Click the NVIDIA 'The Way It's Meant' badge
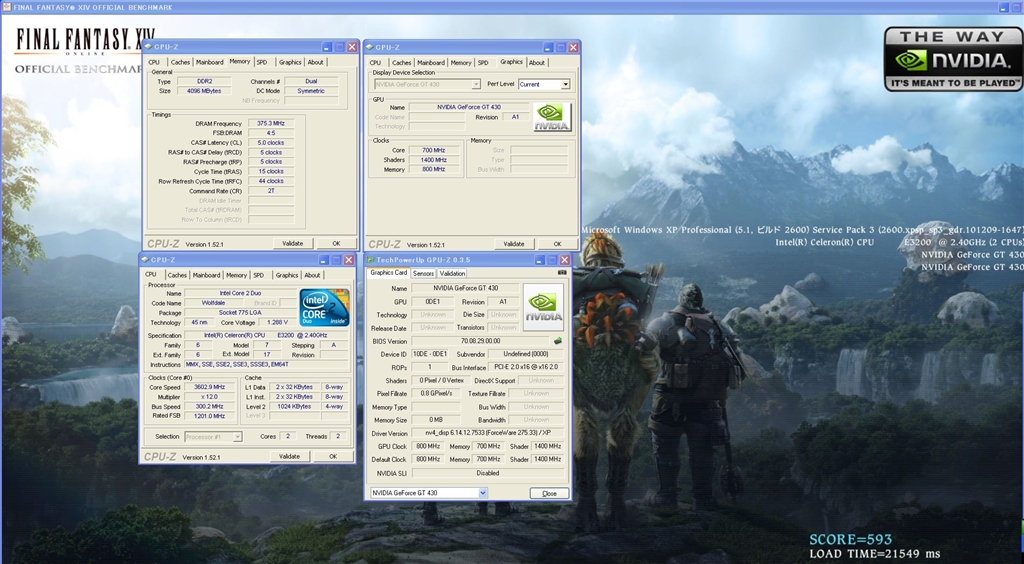Screen dimensions: 1024x564 pos(953,59)
